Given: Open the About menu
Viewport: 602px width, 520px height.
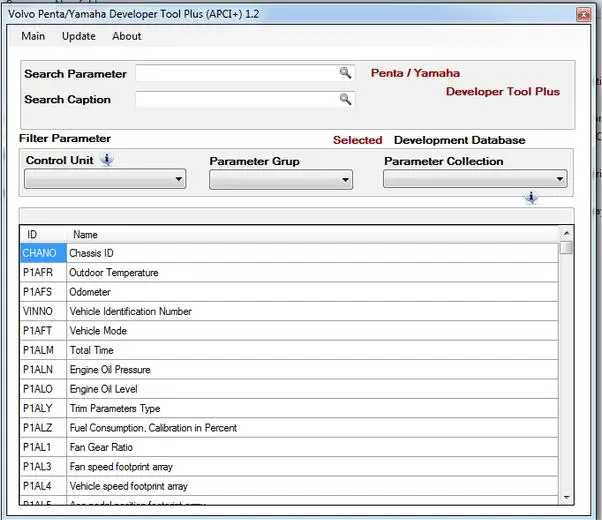Looking at the screenshot, I should (x=127, y=36).
